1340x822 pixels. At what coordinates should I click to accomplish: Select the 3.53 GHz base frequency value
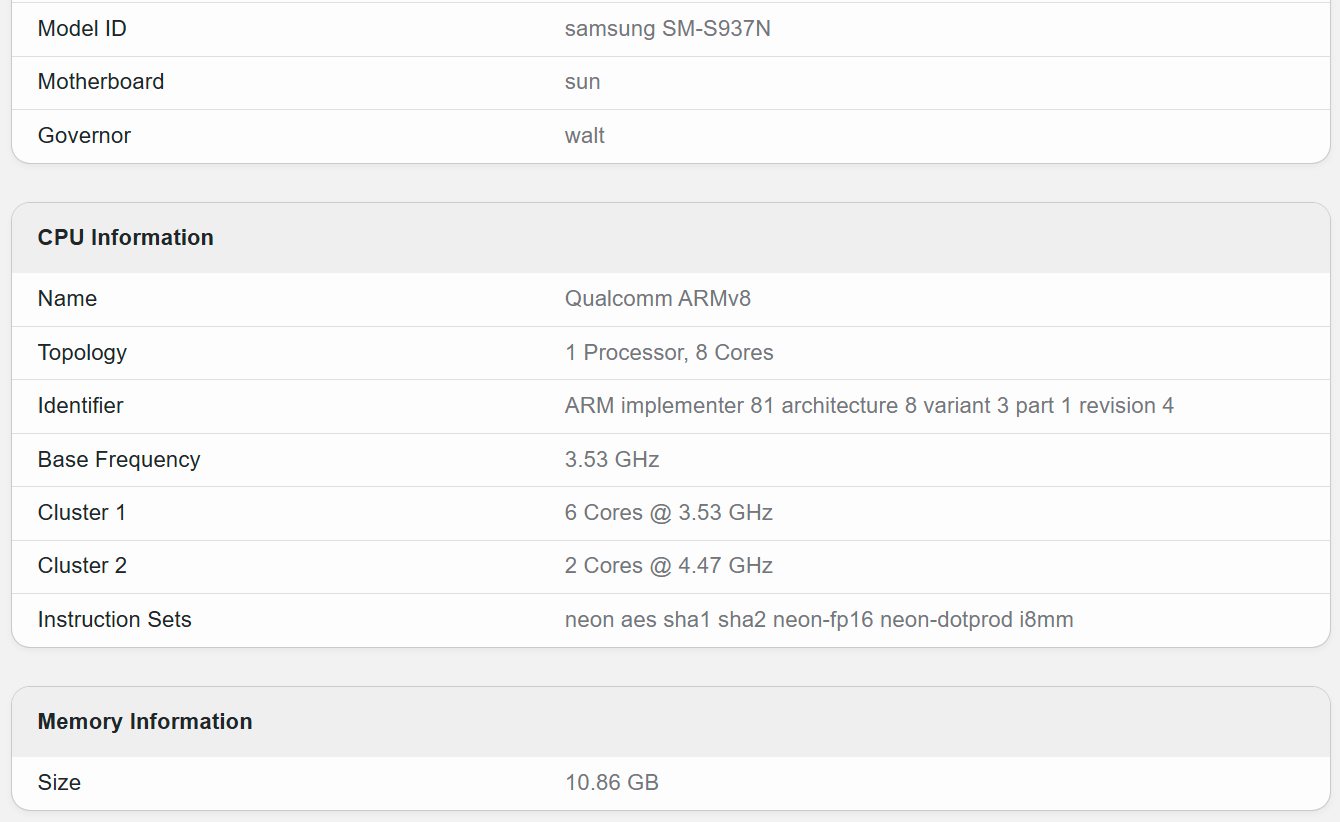611,460
